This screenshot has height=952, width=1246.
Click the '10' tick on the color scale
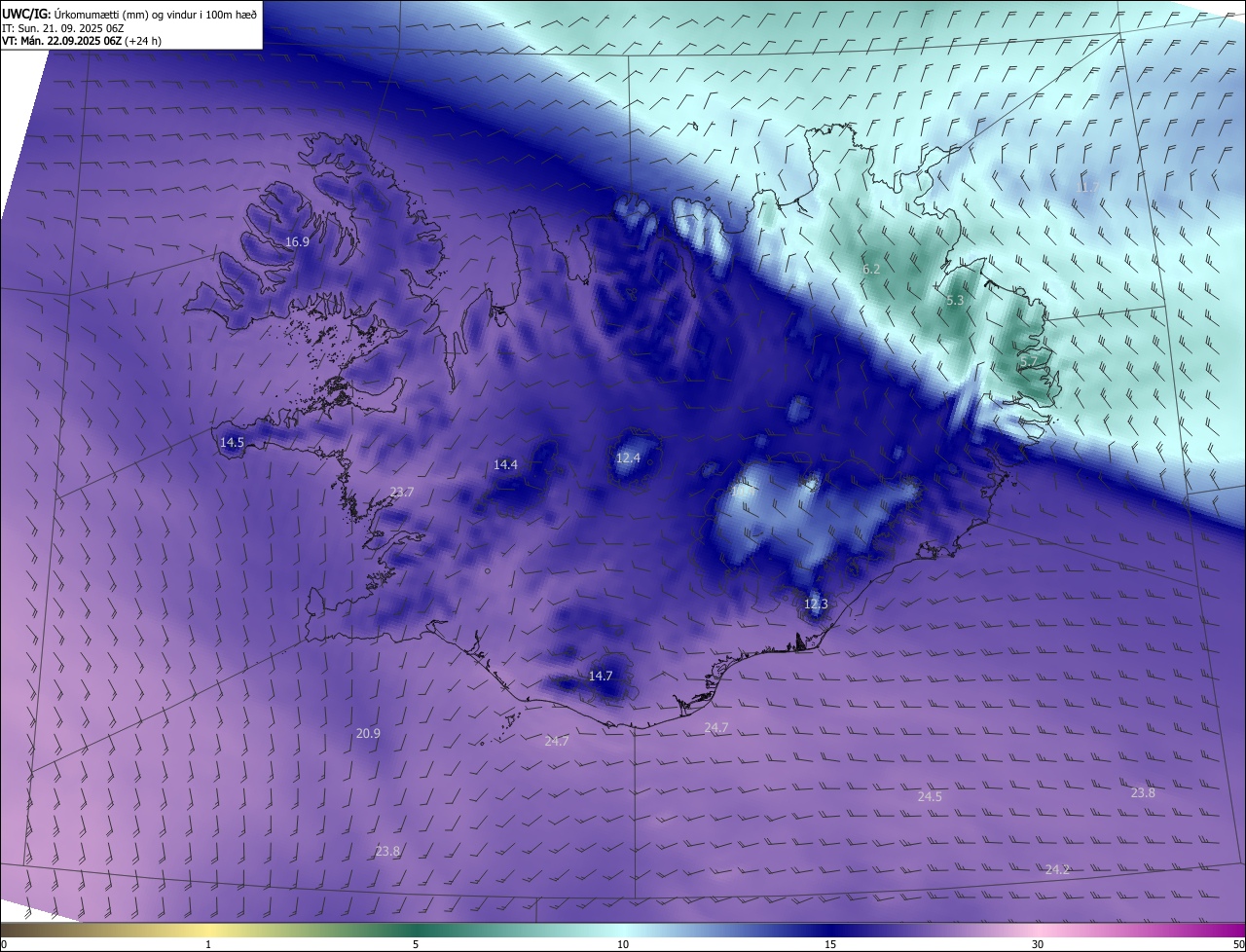click(x=623, y=944)
